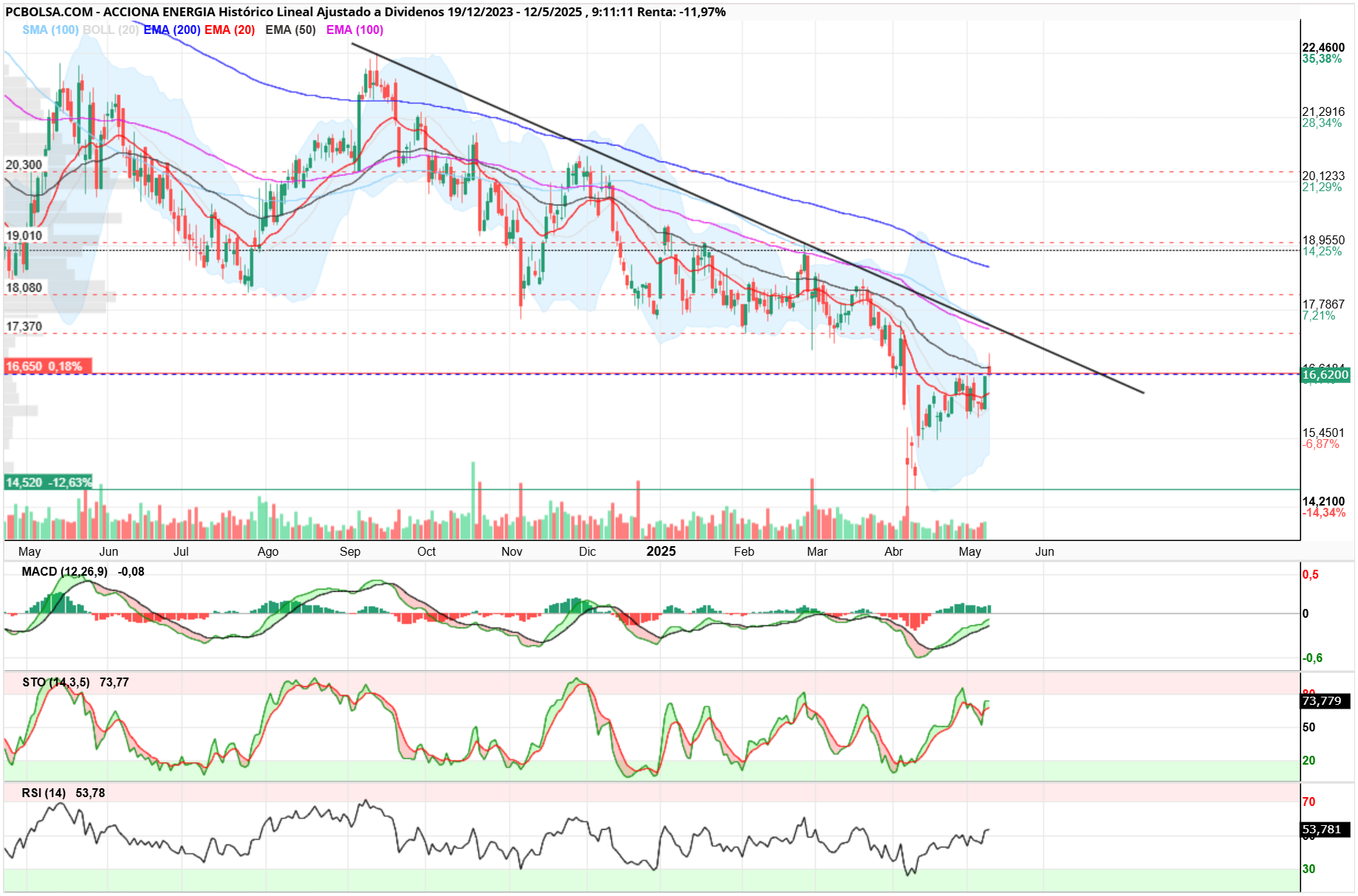Click the EMA (50) legend entry
Image resolution: width=1358 pixels, height=896 pixels.
(x=290, y=30)
